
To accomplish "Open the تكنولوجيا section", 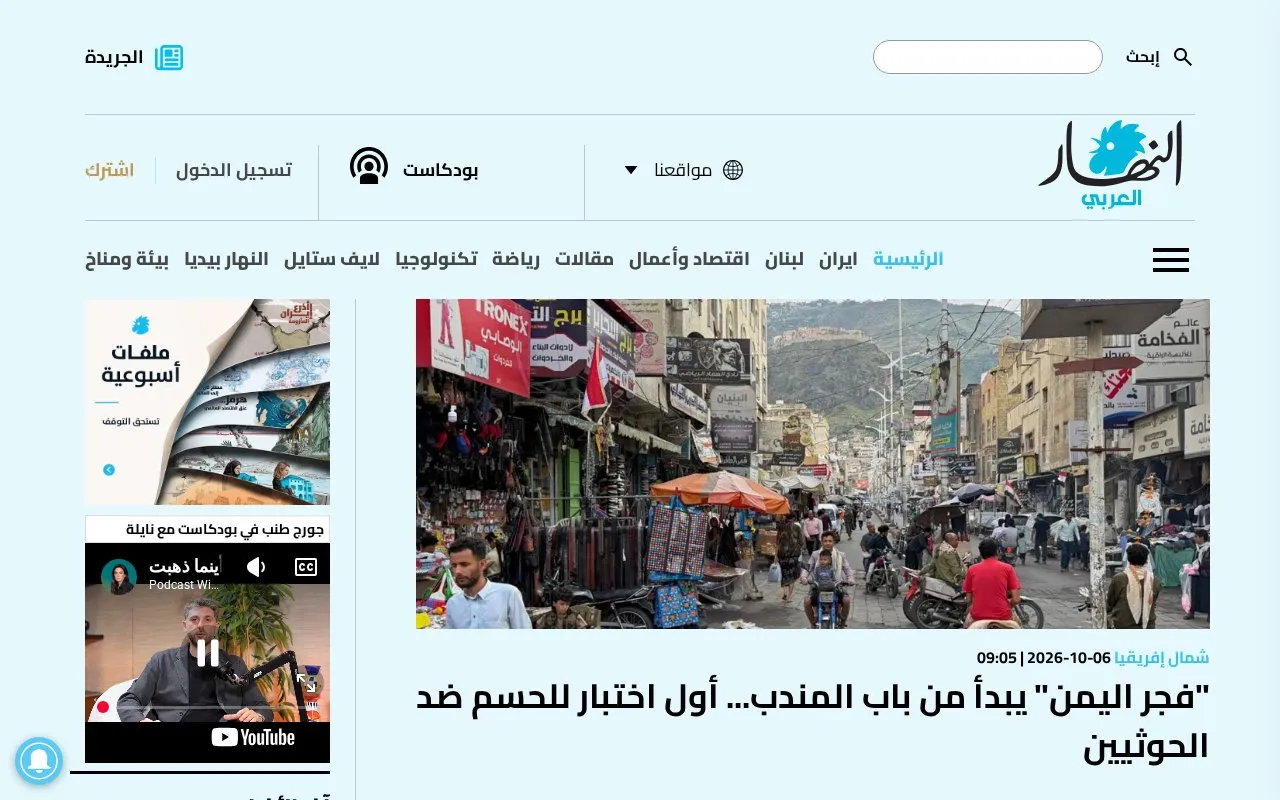I will (436, 260).
